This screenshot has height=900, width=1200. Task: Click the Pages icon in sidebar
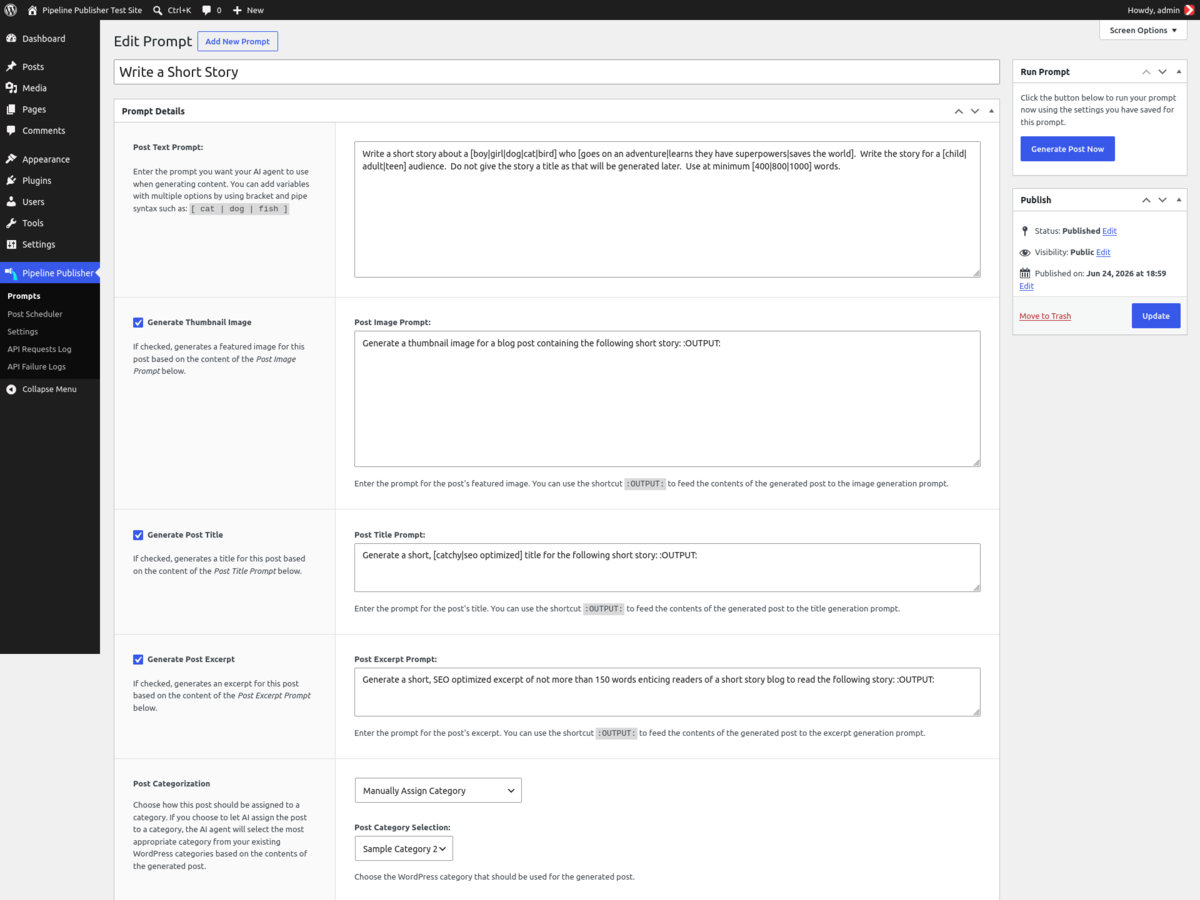(11, 109)
